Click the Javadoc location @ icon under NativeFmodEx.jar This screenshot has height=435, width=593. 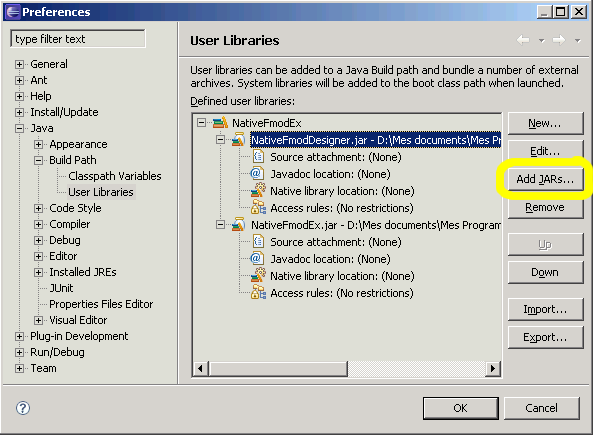click(x=256, y=258)
